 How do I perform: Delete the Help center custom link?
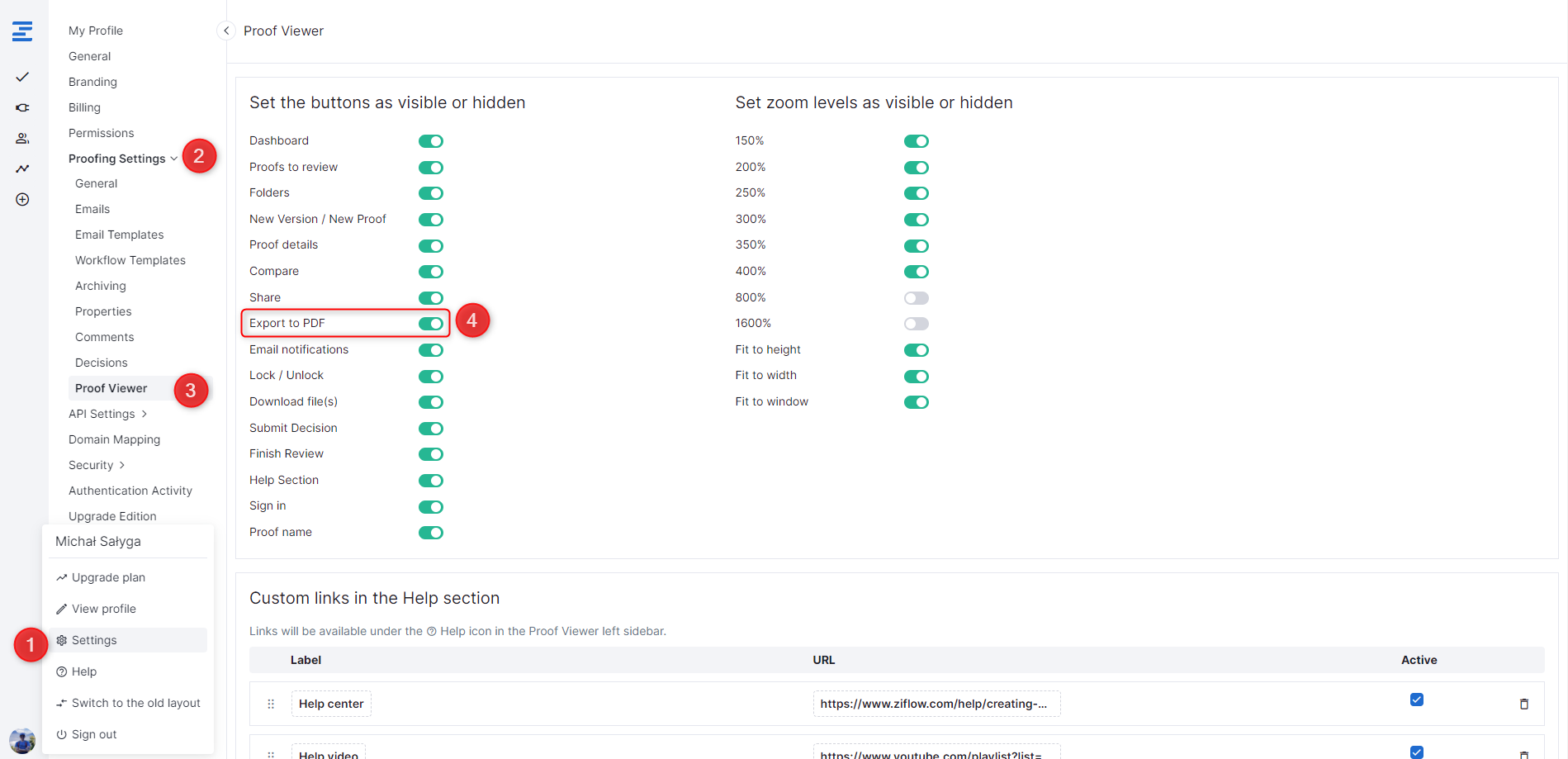point(1523,704)
